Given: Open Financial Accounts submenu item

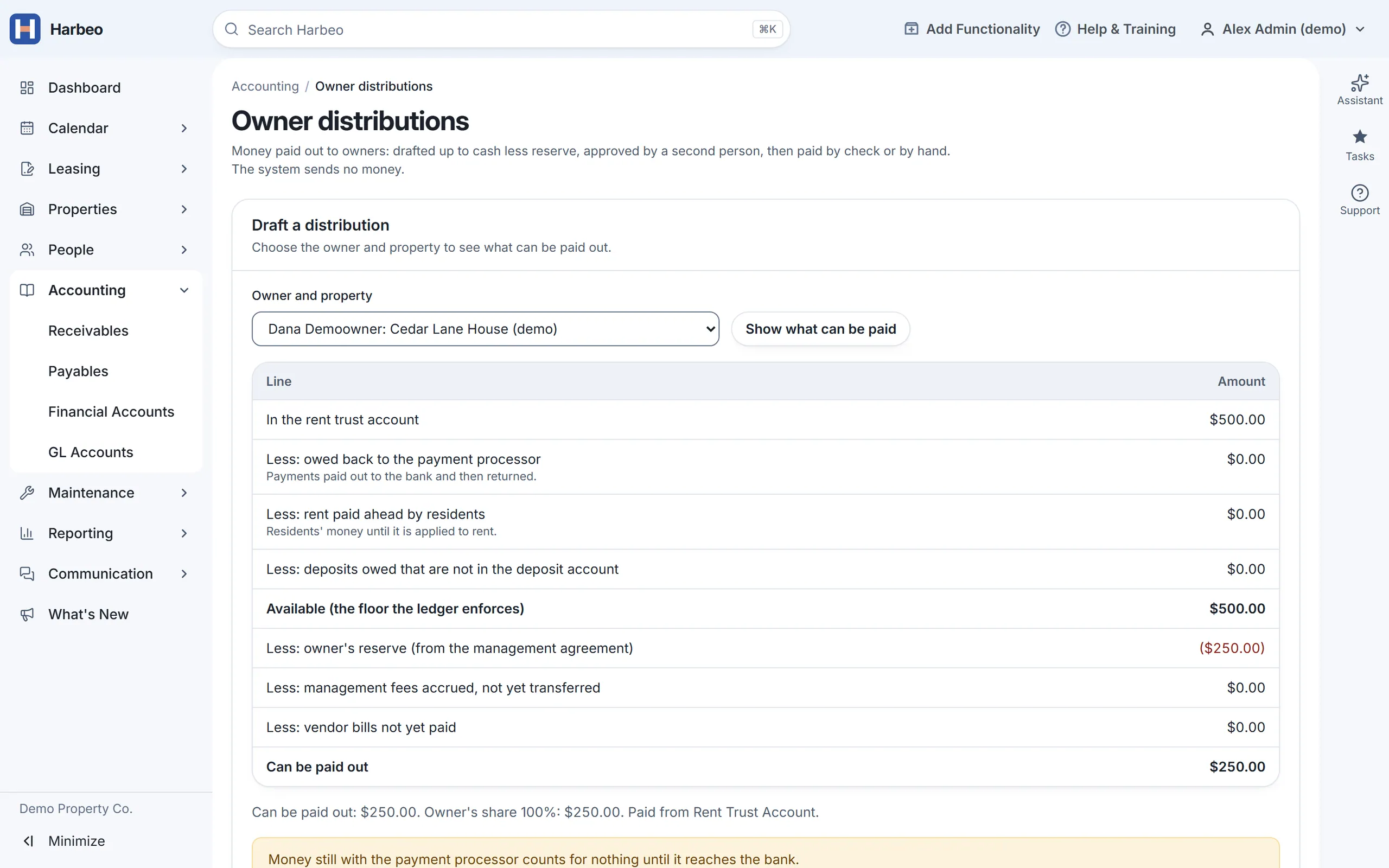Looking at the screenshot, I should pyautogui.click(x=111, y=412).
